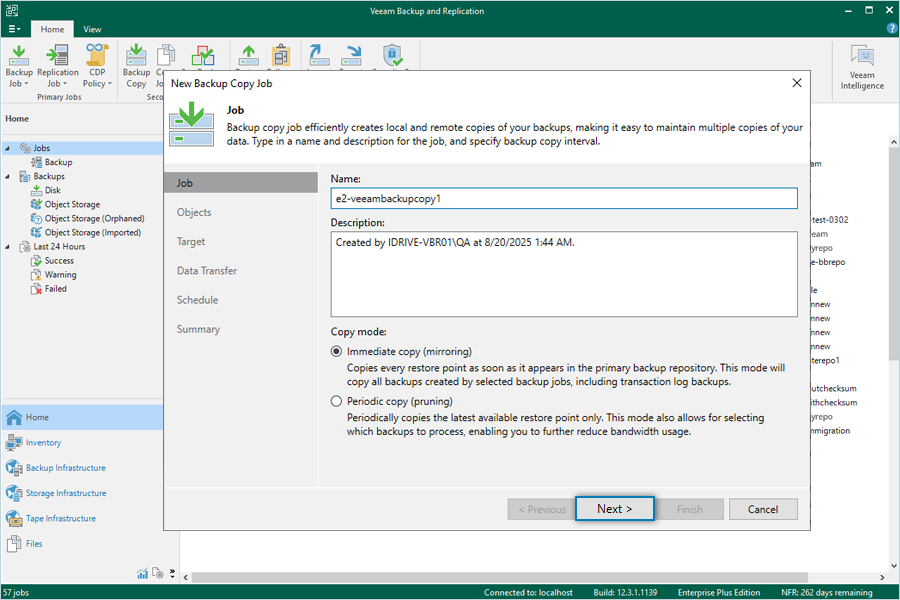Click the Restore green up-arrow ribbon icon
Screen dimensions: 900x600
click(x=249, y=56)
